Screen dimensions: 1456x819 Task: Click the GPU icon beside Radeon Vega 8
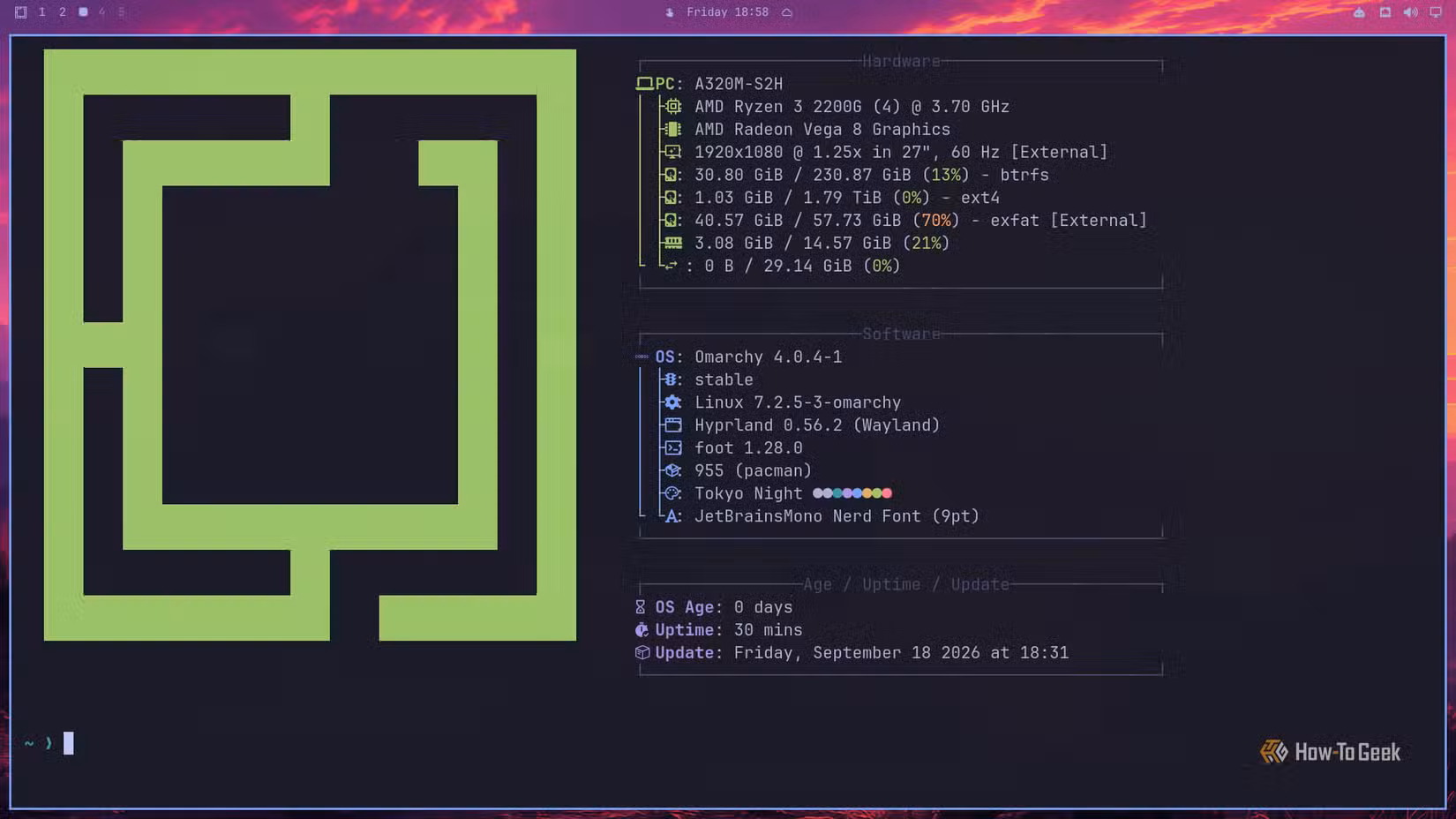[x=673, y=130]
